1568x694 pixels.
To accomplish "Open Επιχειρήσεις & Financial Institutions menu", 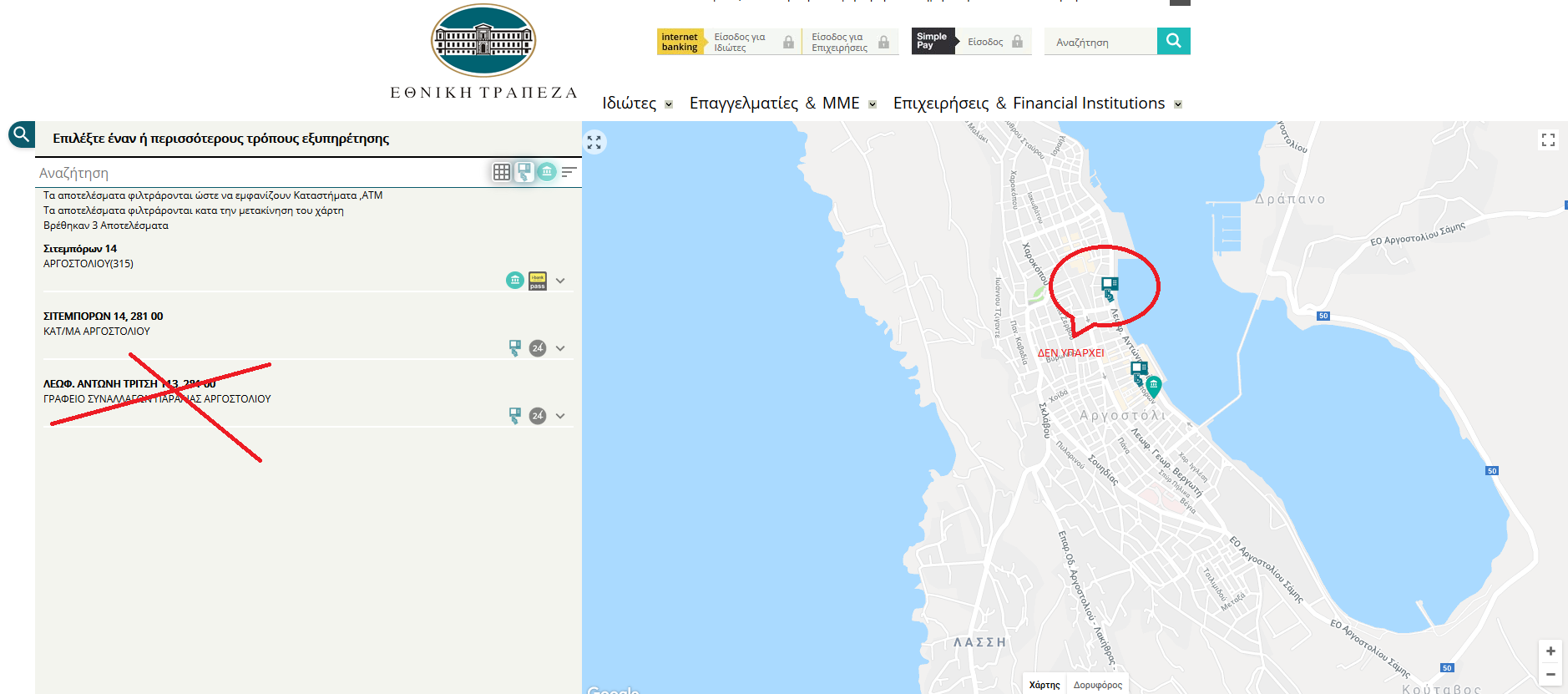I will [x=1029, y=103].
